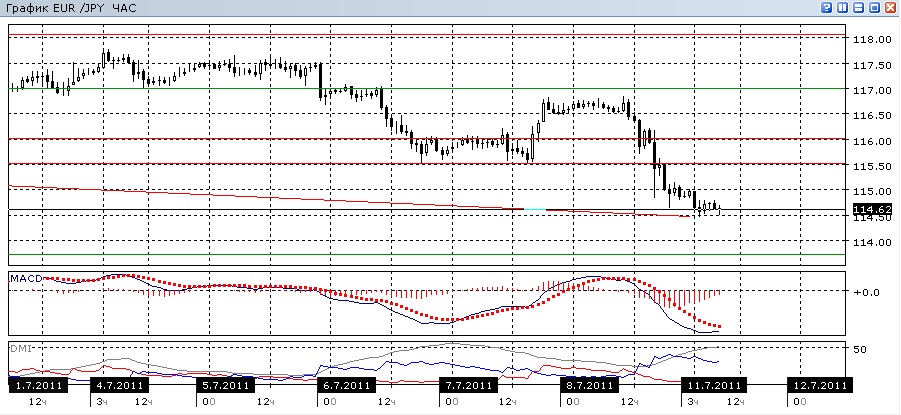Click the 00 time label under 12.7.2011
Viewport: 901px width, 415px height.
[801, 401]
